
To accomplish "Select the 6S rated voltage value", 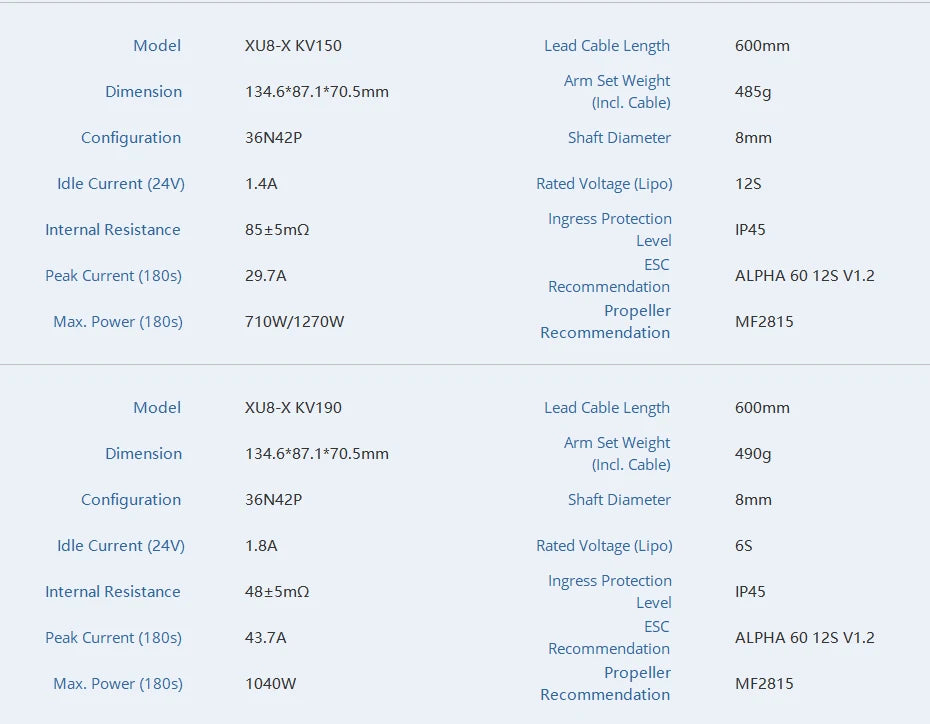I will pos(744,546).
